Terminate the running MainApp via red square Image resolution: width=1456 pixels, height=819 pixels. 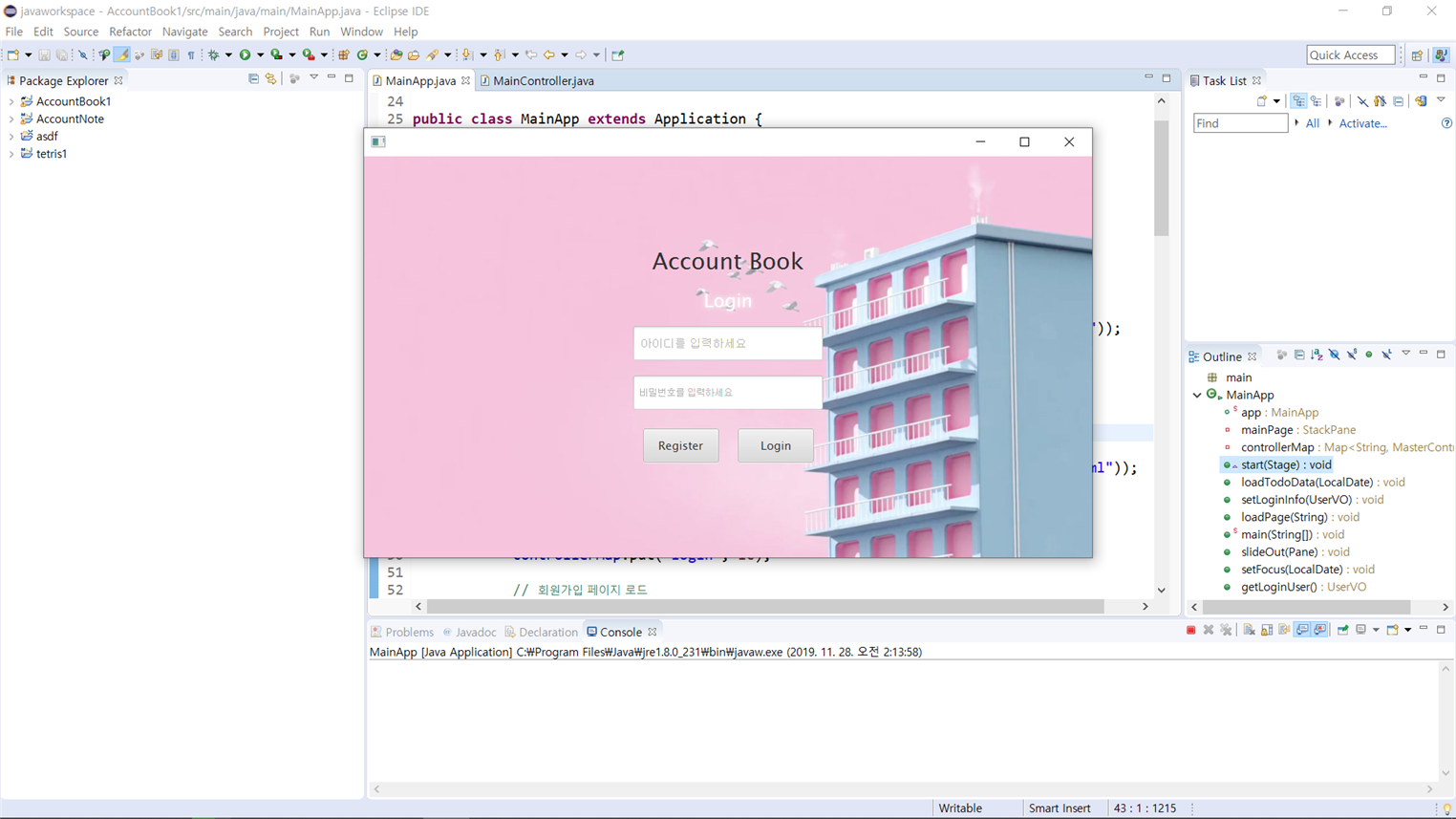pos(1191,630)
